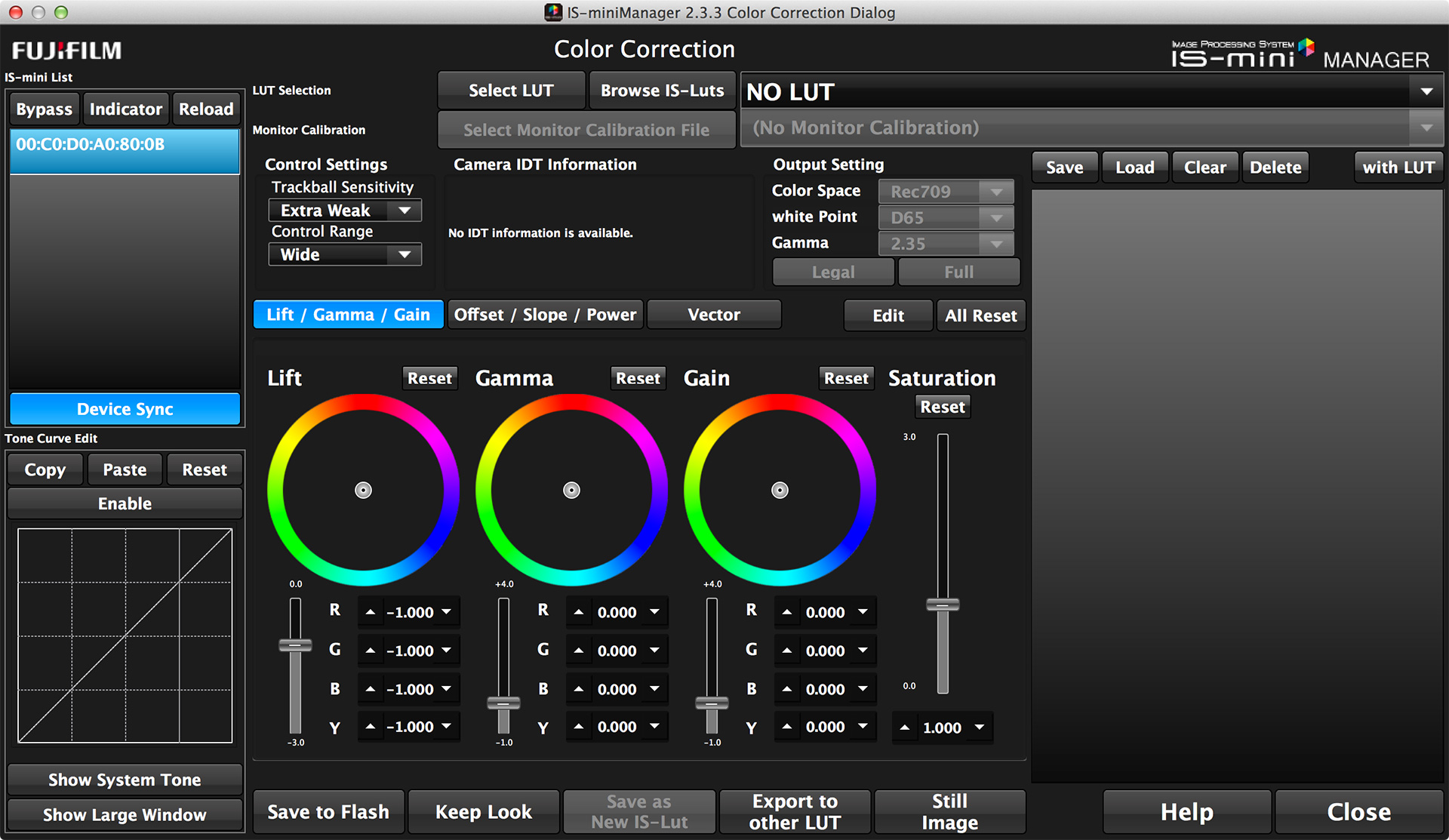Increase Gain B value with up arrow
The image size is (1449, 840).
(787, 689)
